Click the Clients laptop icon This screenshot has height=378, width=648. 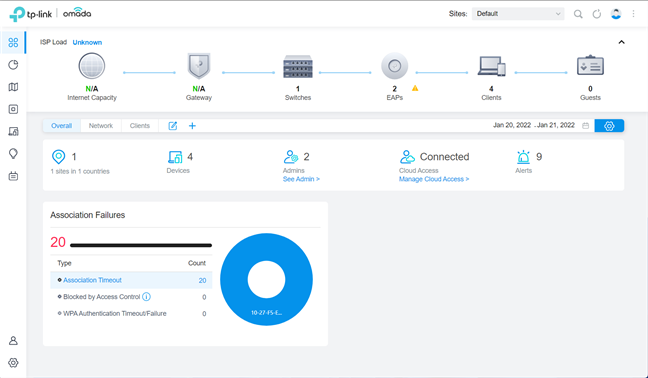point(491,66)
